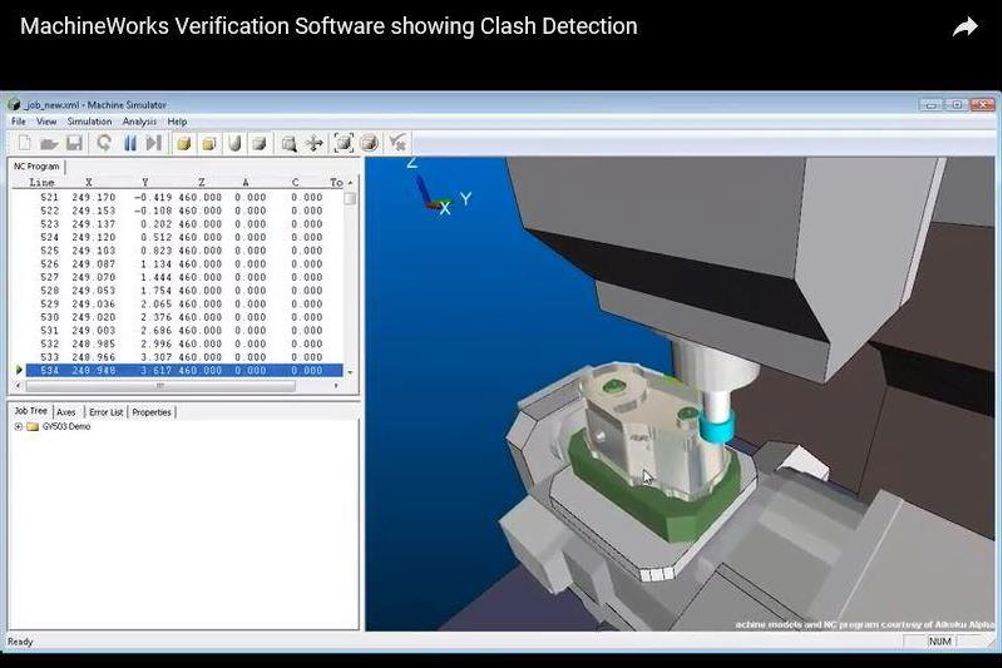
Task: Expand the GY503 Demo tree node
Action: [x=19, y=426]
